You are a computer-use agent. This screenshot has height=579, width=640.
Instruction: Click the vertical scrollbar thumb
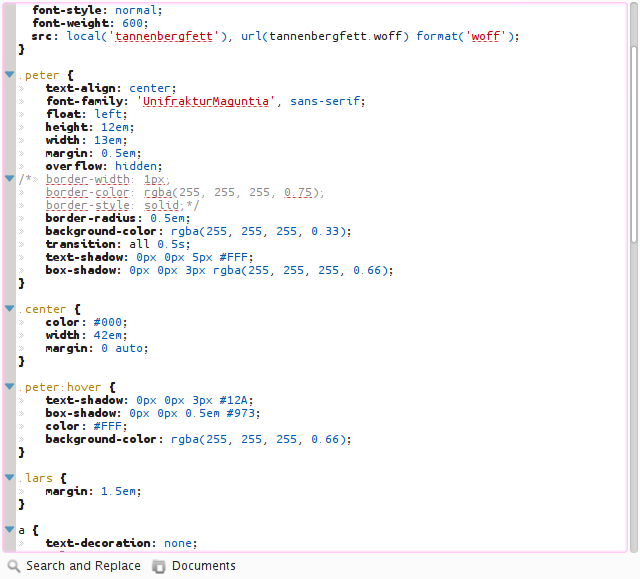pos(634,145)
